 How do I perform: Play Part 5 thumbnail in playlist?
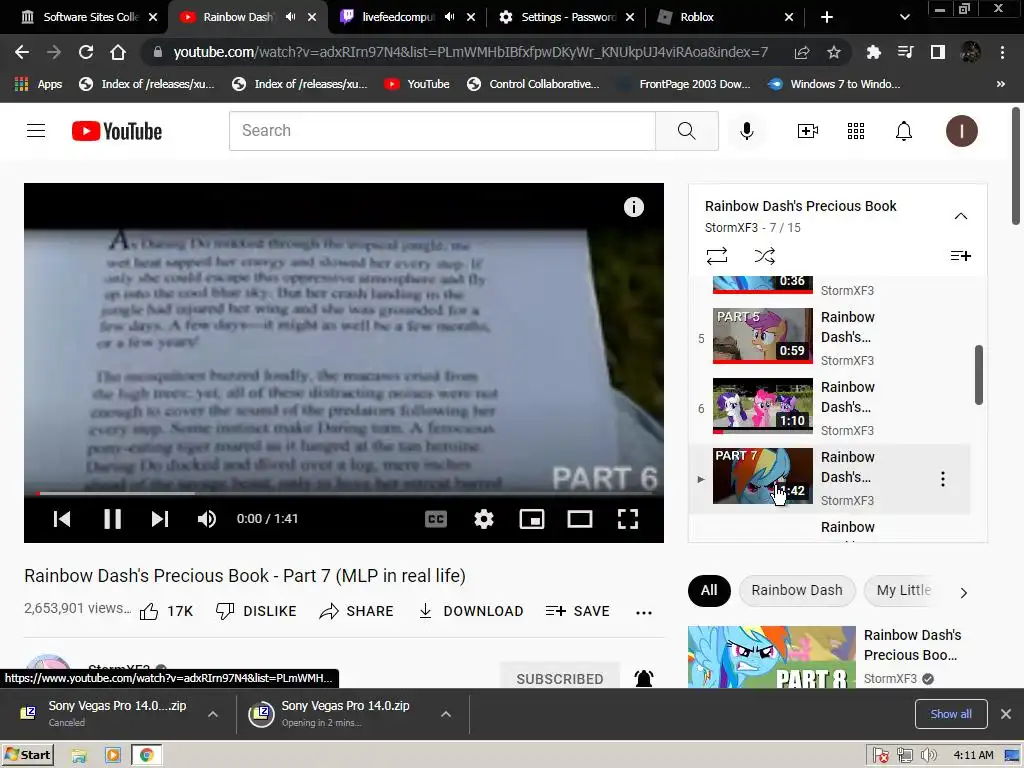tap(763, 336)
